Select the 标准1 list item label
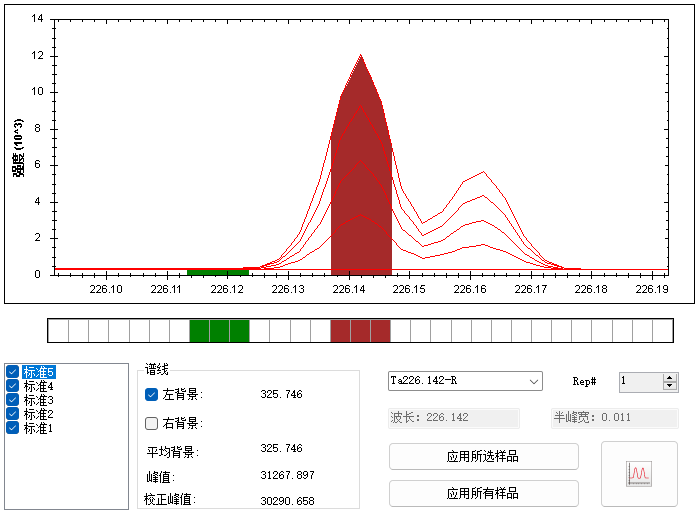Image resolution: width=699 pixels, height=514 pixels. coord(38,428)
